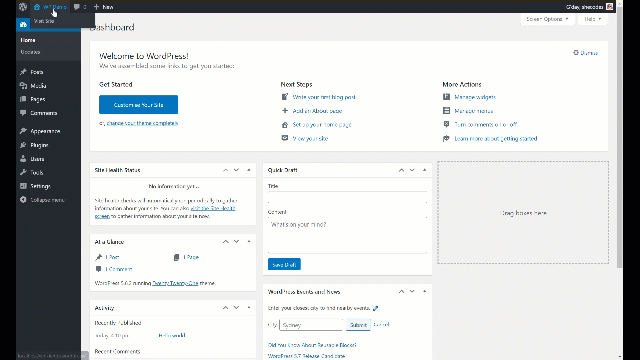
Task: Click the Save Draft button
Action: pos(284,264)
